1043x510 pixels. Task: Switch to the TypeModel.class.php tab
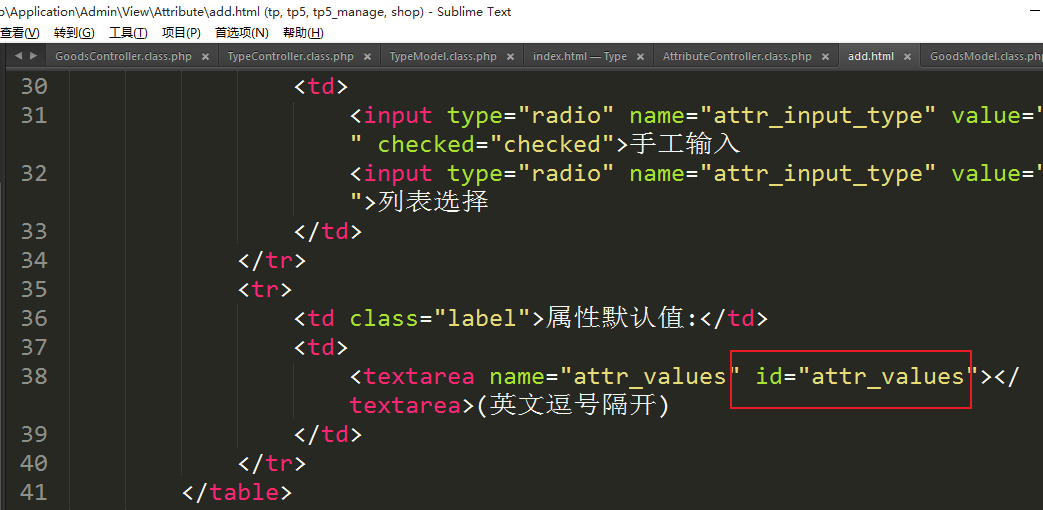click(442, 57)
